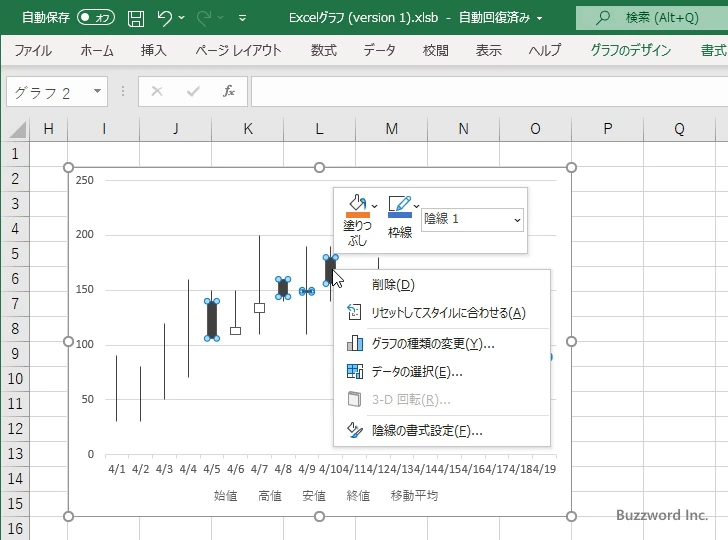This screenshot has width=728, height=540.
Task: Select column P header
Action: point(607,129)
